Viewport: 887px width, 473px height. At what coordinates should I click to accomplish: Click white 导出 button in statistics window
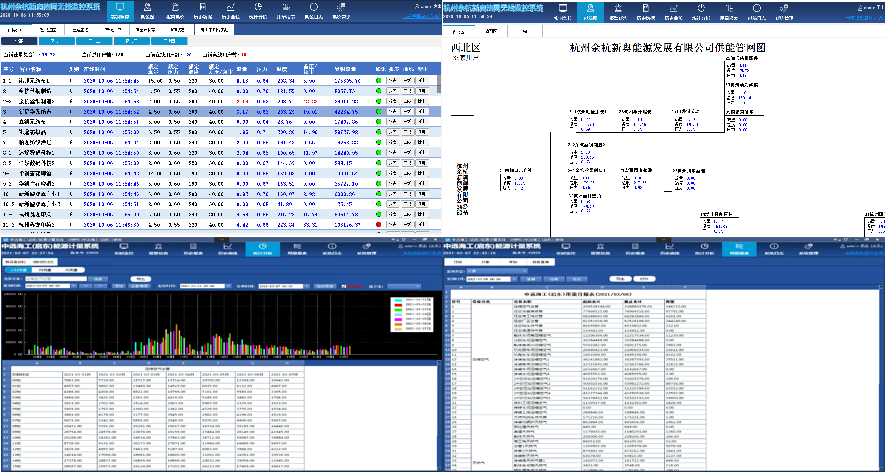tap(140, 279)
